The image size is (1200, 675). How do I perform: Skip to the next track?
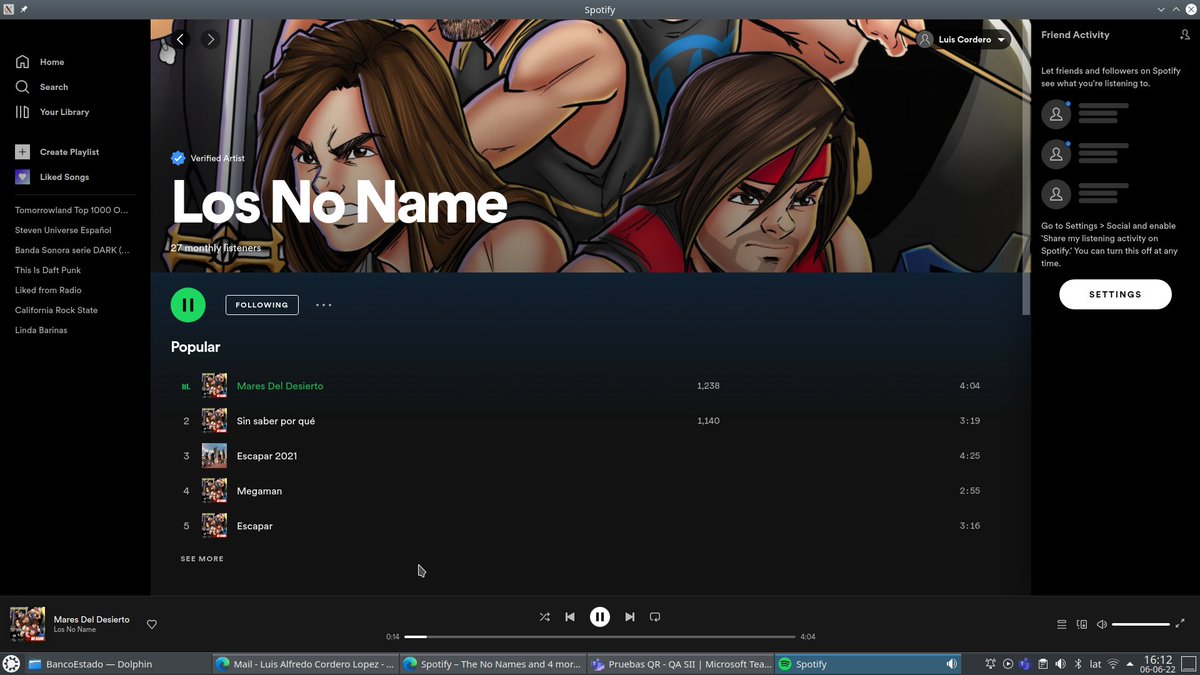tap(629, 617)
